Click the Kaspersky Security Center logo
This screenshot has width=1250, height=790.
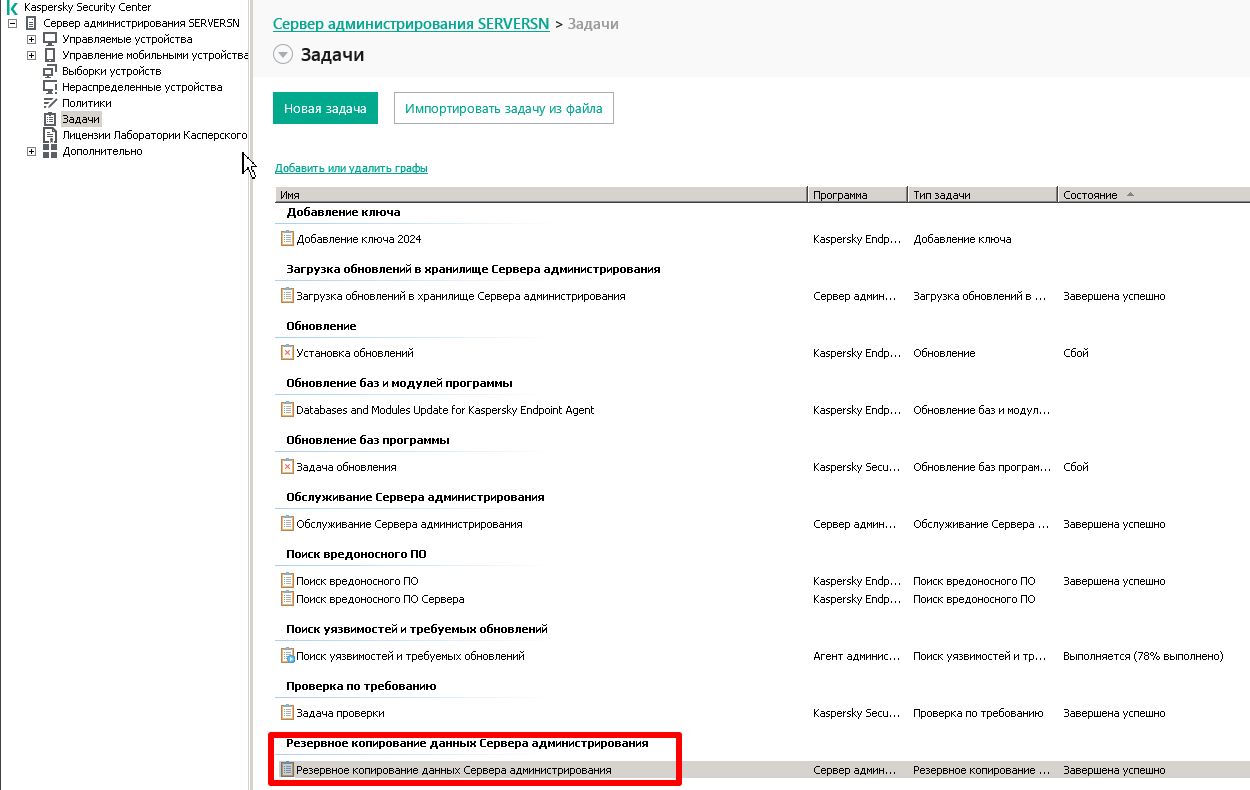(10, 6)
